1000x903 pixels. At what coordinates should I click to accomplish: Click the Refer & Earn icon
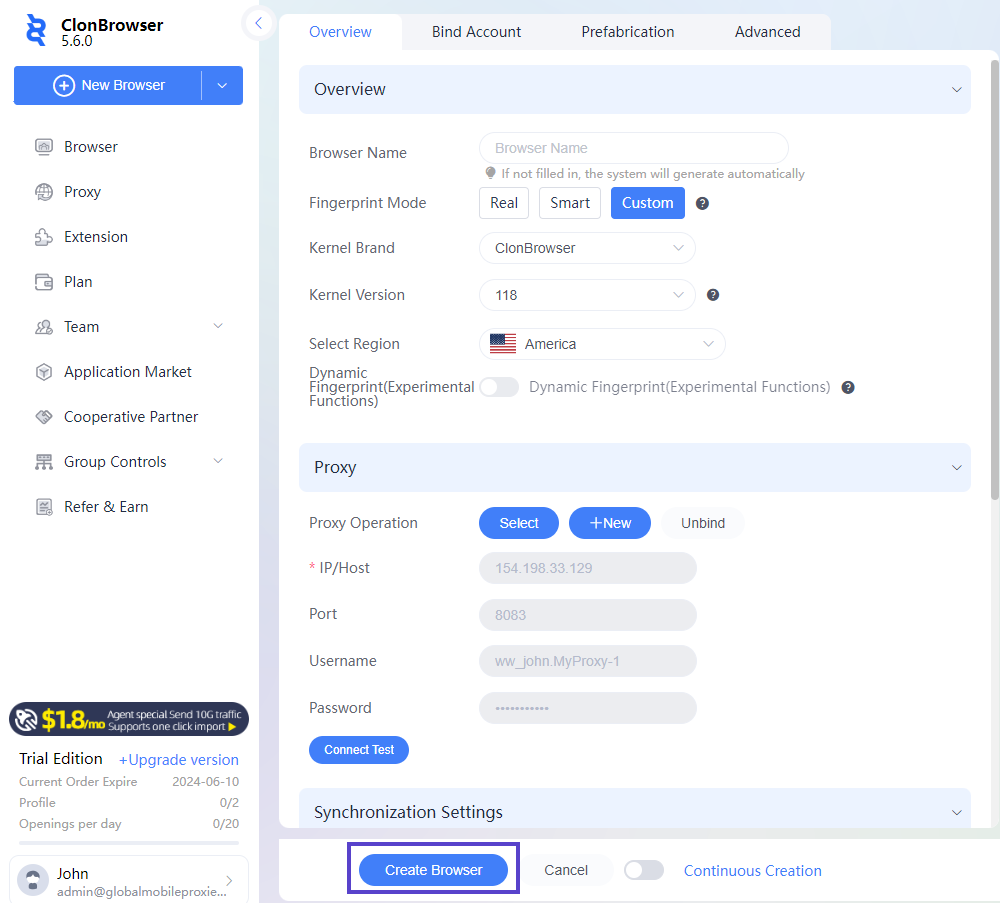click(x=44, y=507)
